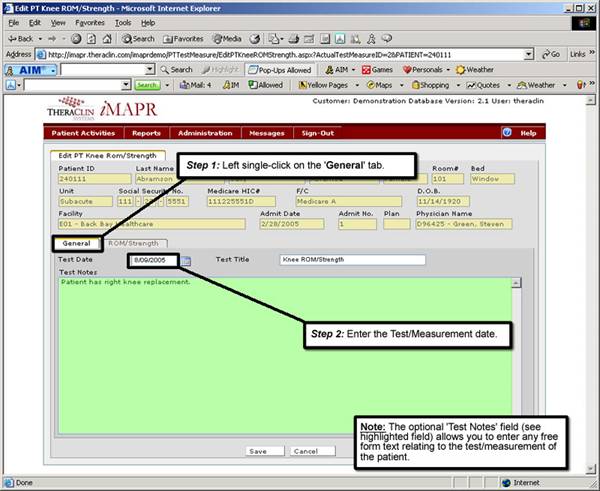The width and height of the screenshot is (600, 491).
Task: Open the Help menu in menu bar
Action: pos(148,23)
